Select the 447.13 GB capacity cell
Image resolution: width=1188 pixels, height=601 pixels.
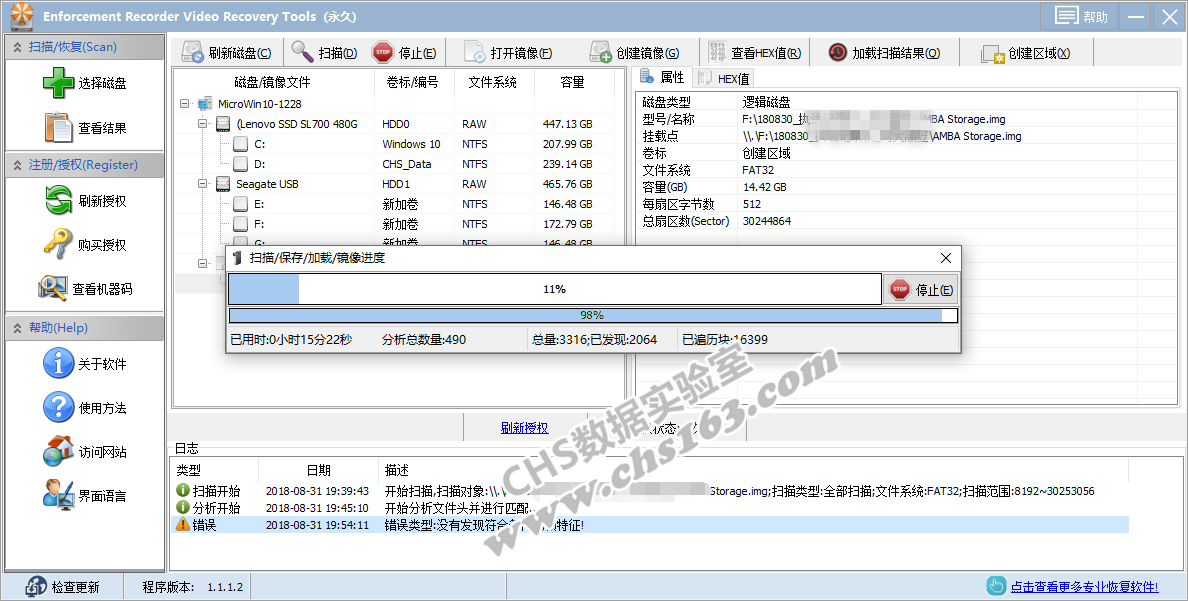[x=567, y=124]
